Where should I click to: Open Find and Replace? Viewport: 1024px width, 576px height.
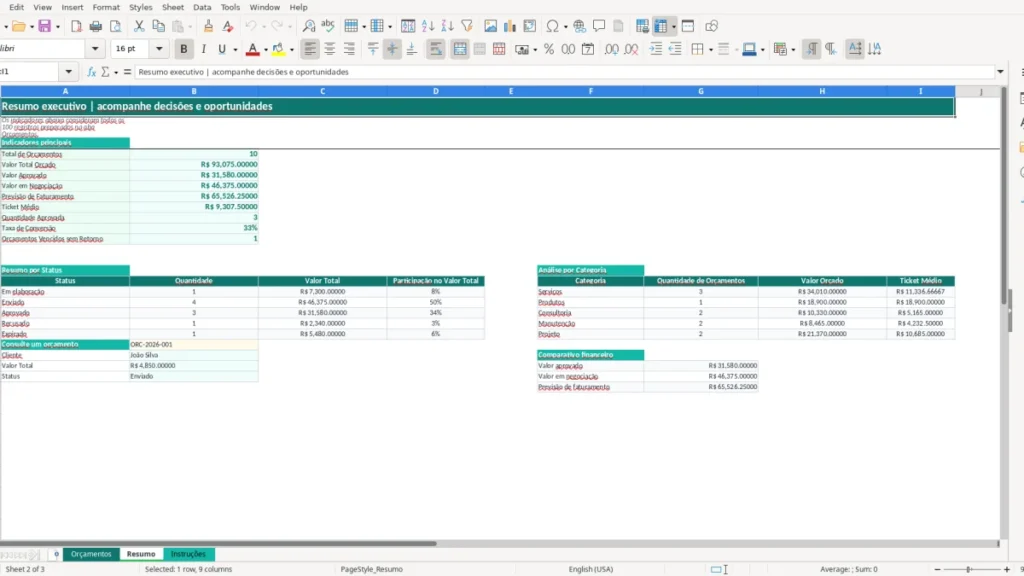(309, 26)
